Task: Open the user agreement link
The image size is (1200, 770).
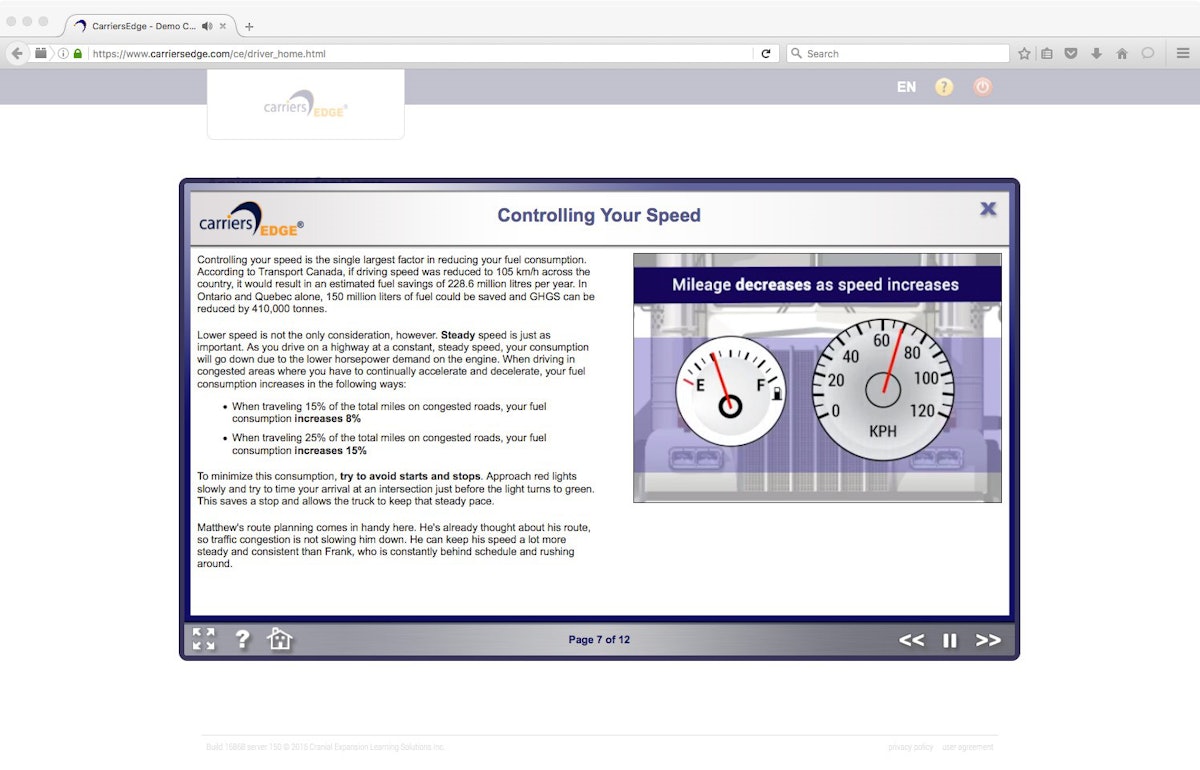Action: point(967,747)
